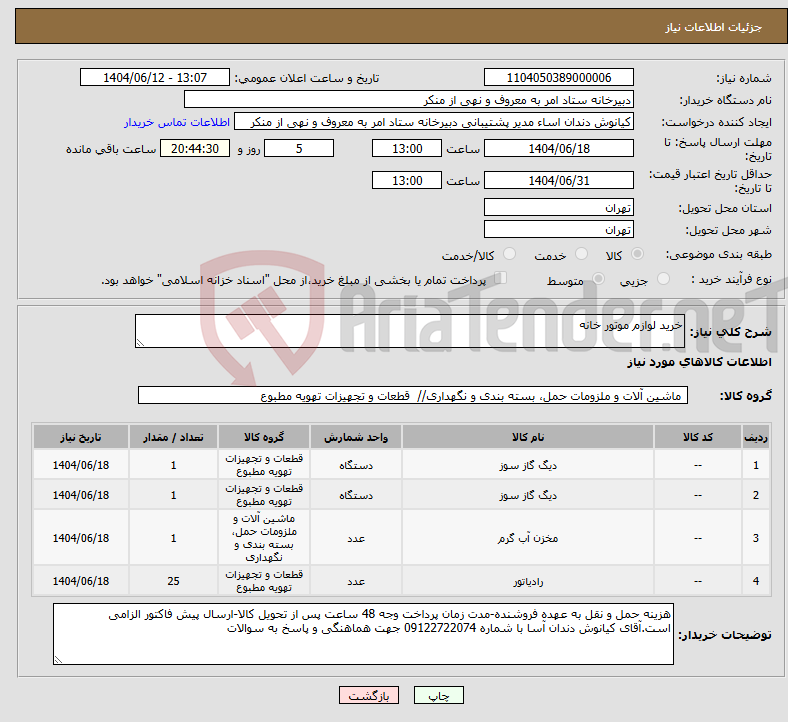Image resolution: width=788 pixels, height=722 pixels.
Task: Click the واحد شمارش column header
Action: 356,437
